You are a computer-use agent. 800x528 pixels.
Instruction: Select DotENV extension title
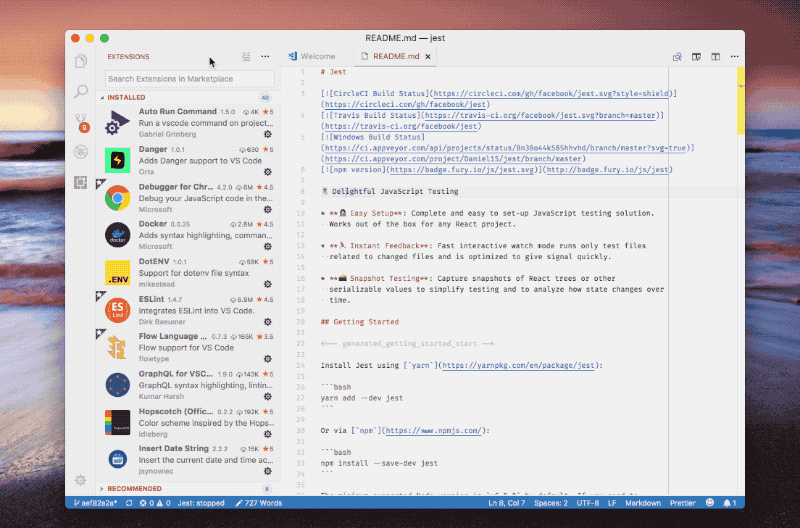154,261
